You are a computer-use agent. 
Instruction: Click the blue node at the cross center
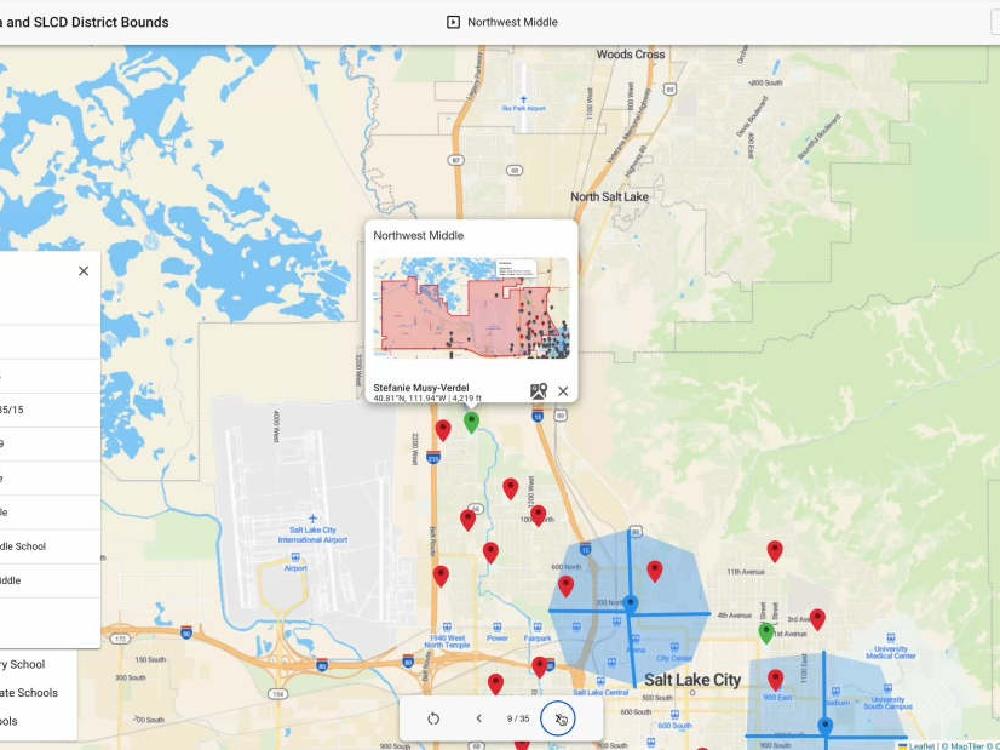pyautogui.click(x=630, y=603)
